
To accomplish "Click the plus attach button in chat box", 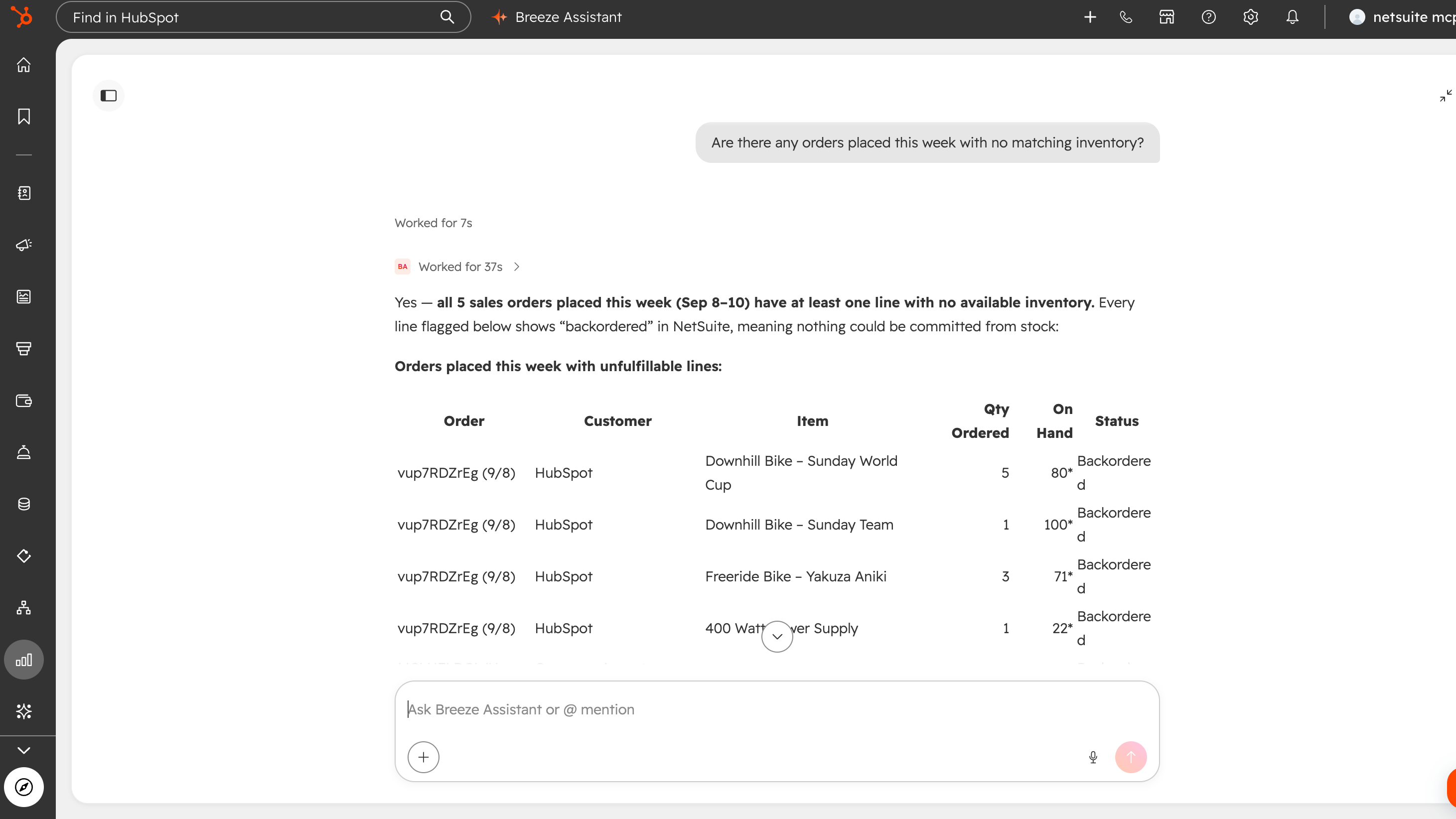I will (x=424, y=757).
